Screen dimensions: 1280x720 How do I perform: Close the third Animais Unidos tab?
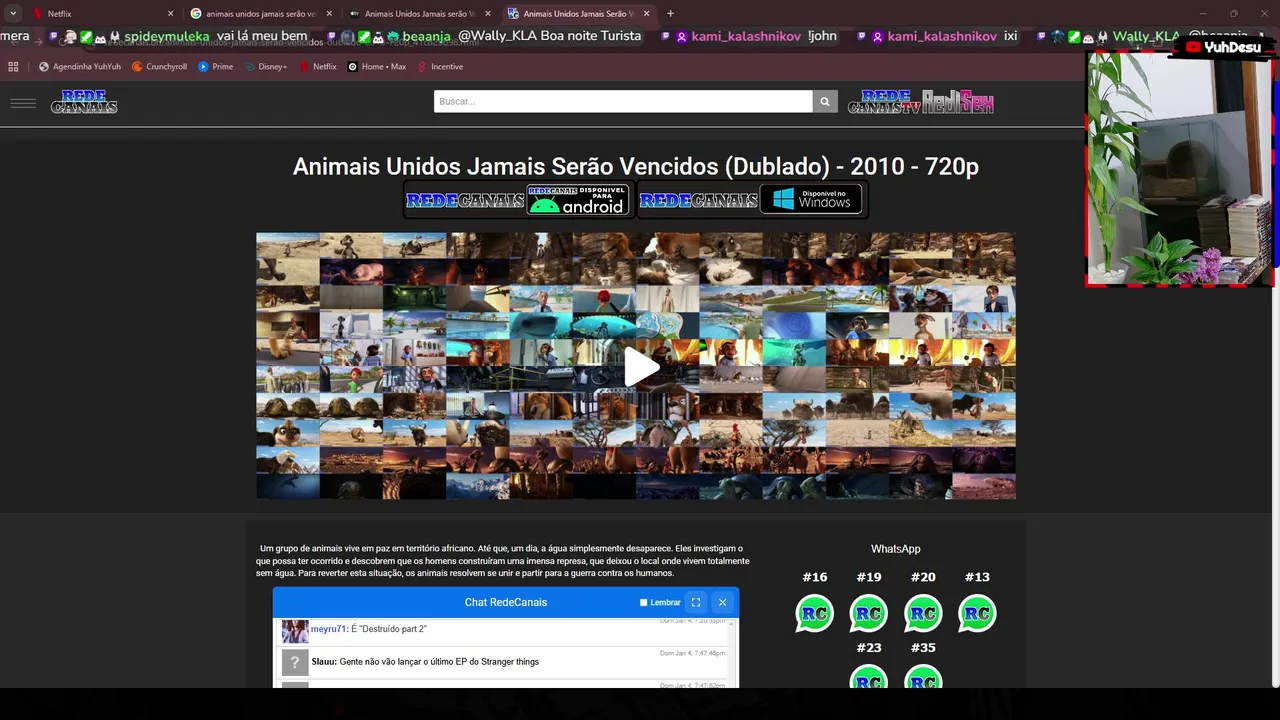(488, 14)
